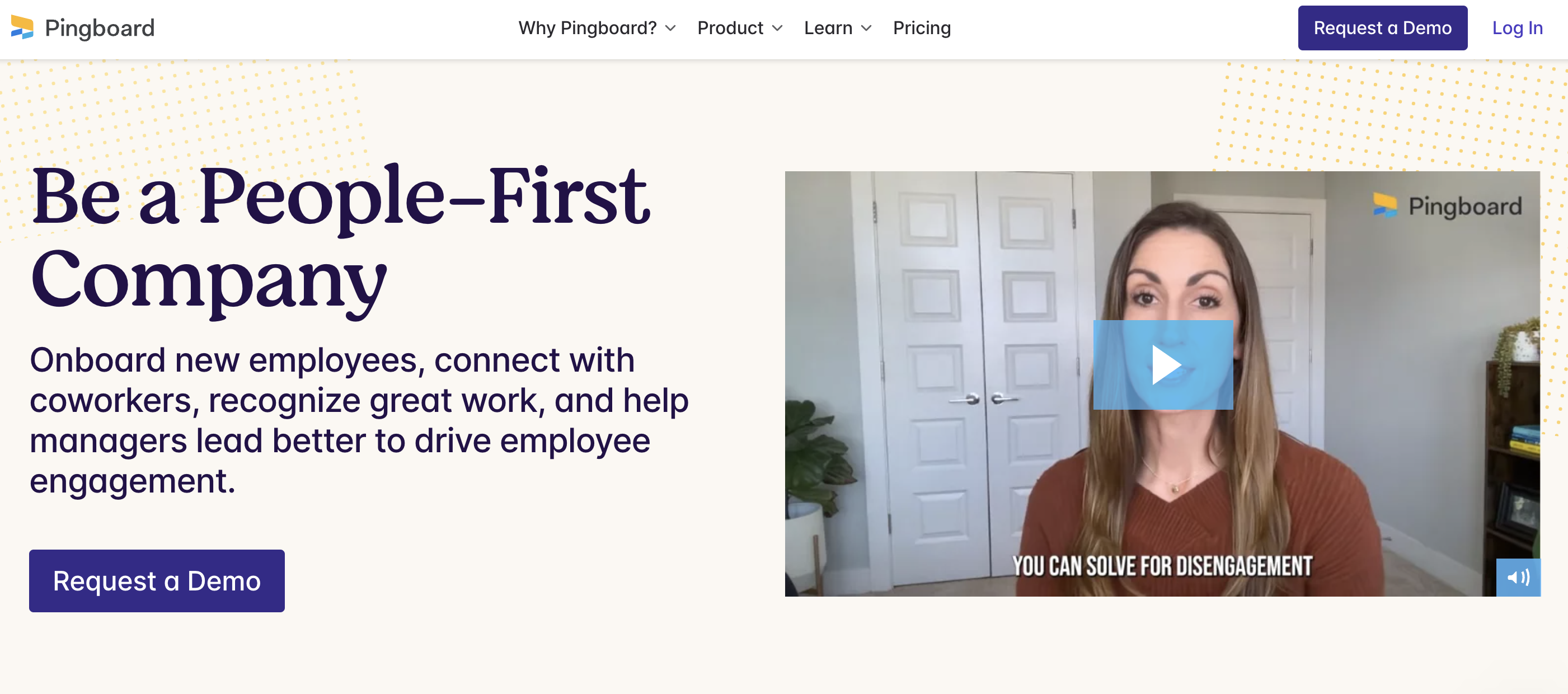Viewport: 1568px width, 694px height.
Task: Select Pricing from the navigation menu
Action: [922, 27]
